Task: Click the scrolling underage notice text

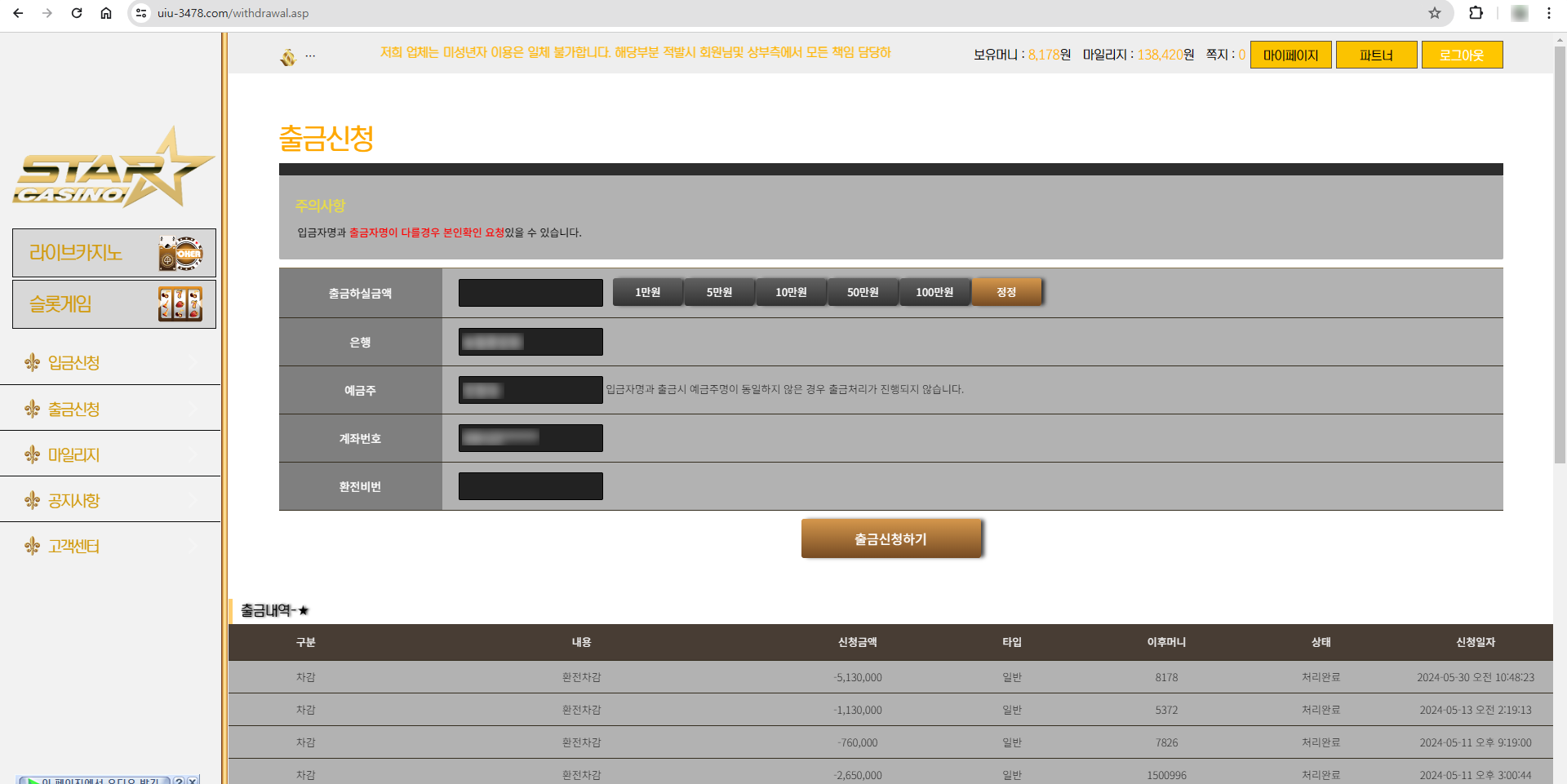Action: (635, 52)
